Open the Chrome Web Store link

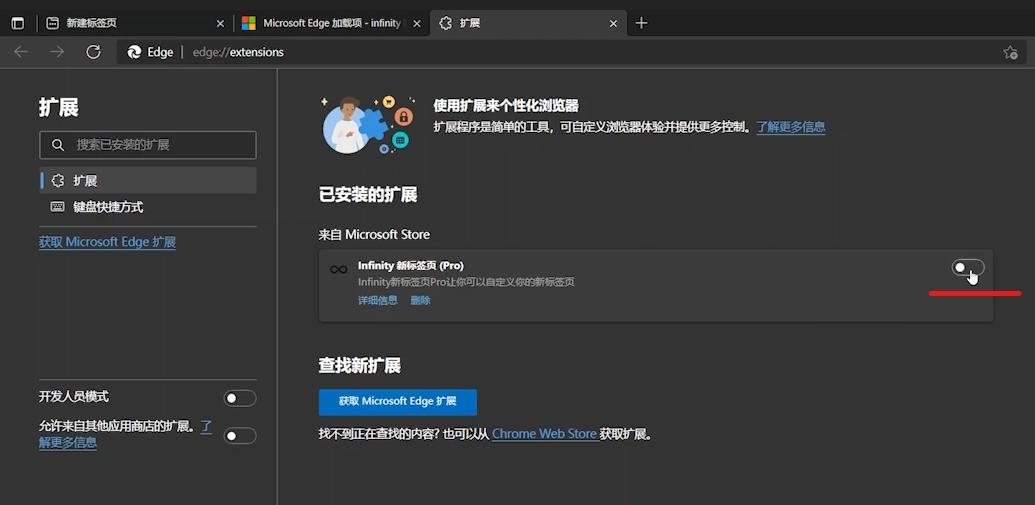[545, 434]
